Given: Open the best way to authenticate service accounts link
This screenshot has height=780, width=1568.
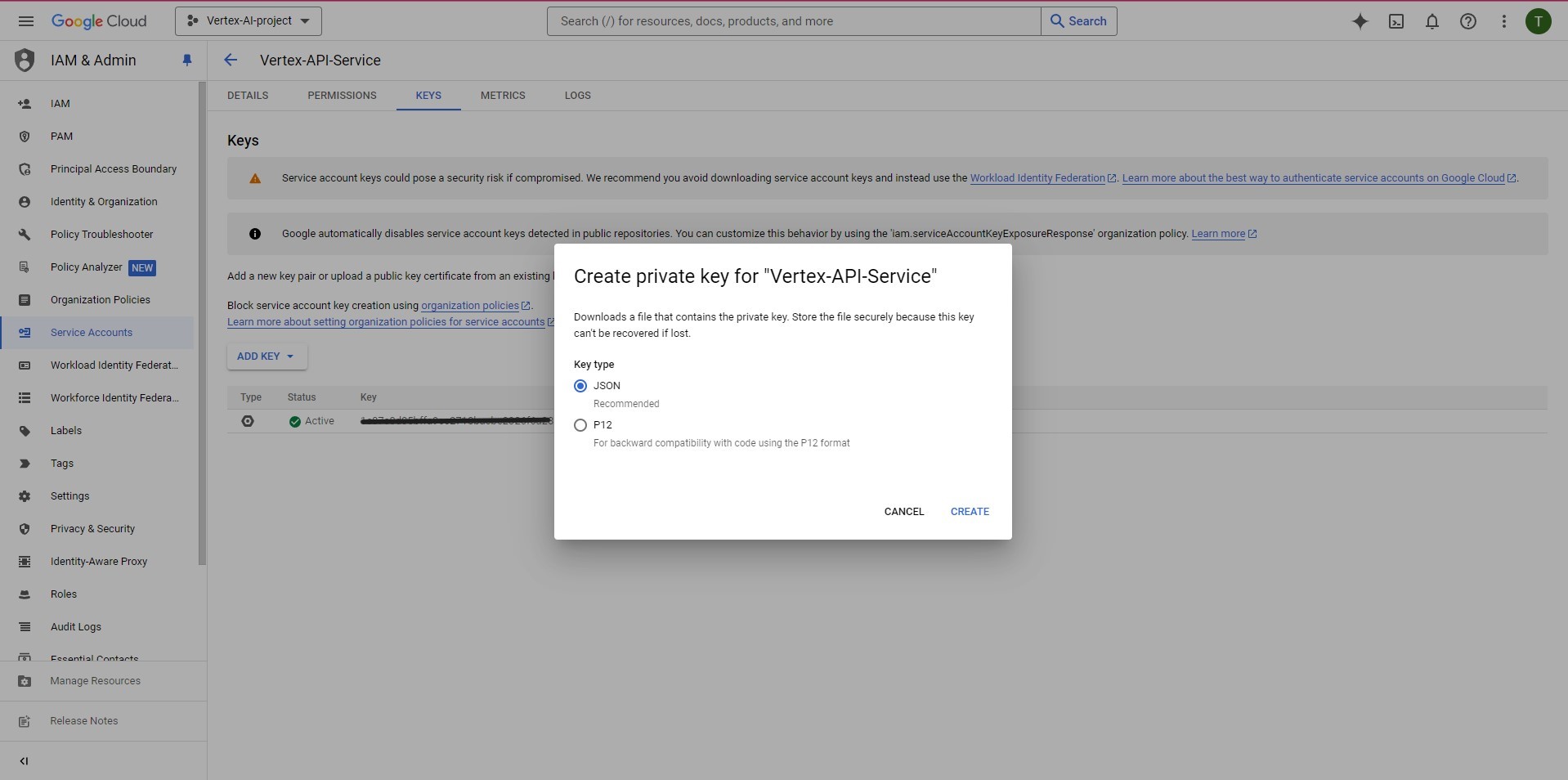Looking at the screenshot, I should pos(1319,178).
